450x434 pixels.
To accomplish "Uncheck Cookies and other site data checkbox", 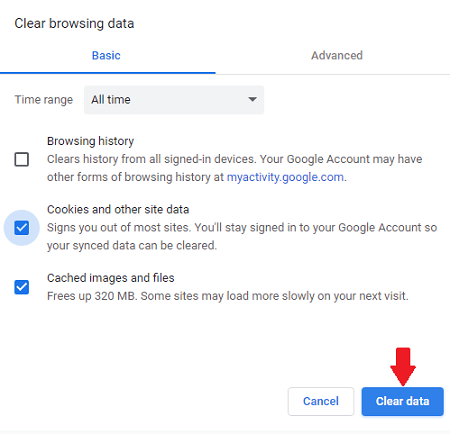I will coord(22,228).
